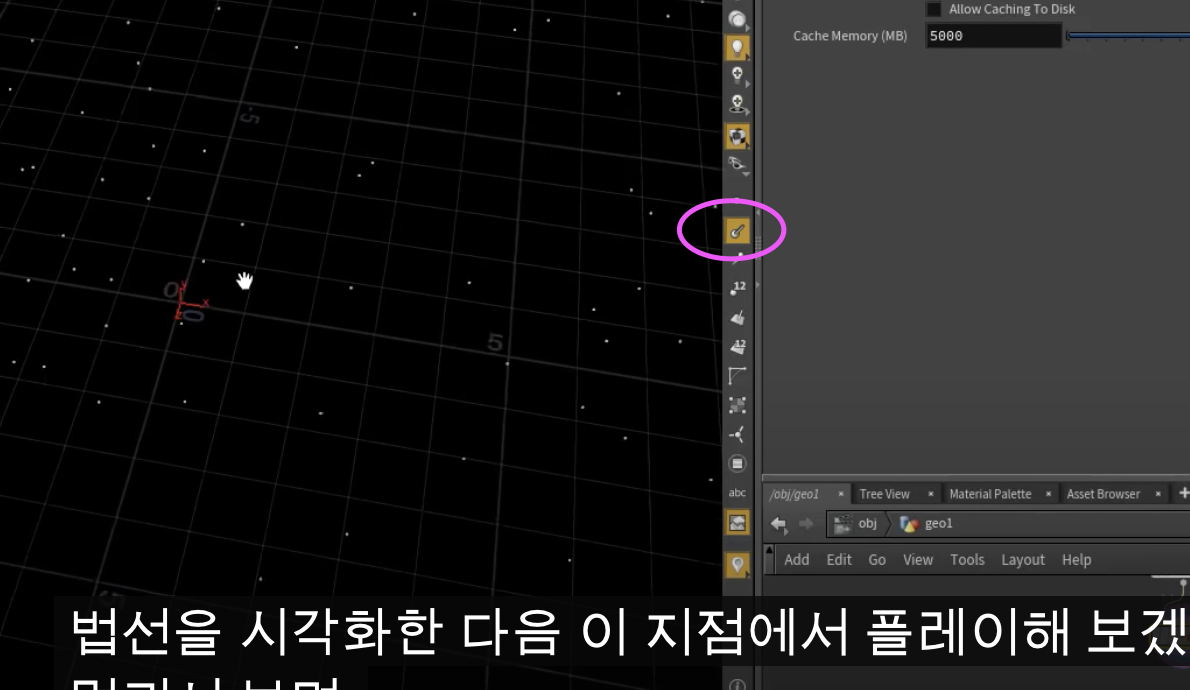Open the Layout menu
This screenshot has width=1190, height=690.
point(1022,560)
